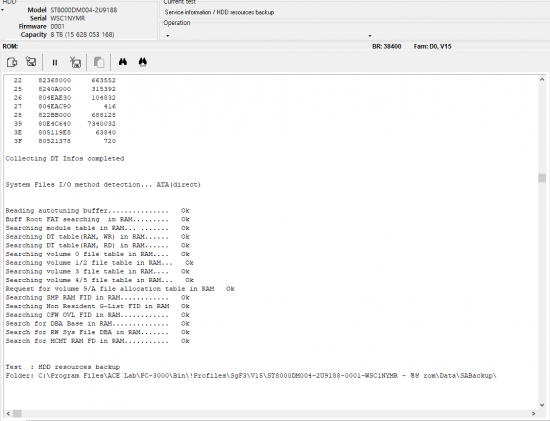550x421 pixels.
Task: Click the find next binoculars icon
Action: click(142, 62)
